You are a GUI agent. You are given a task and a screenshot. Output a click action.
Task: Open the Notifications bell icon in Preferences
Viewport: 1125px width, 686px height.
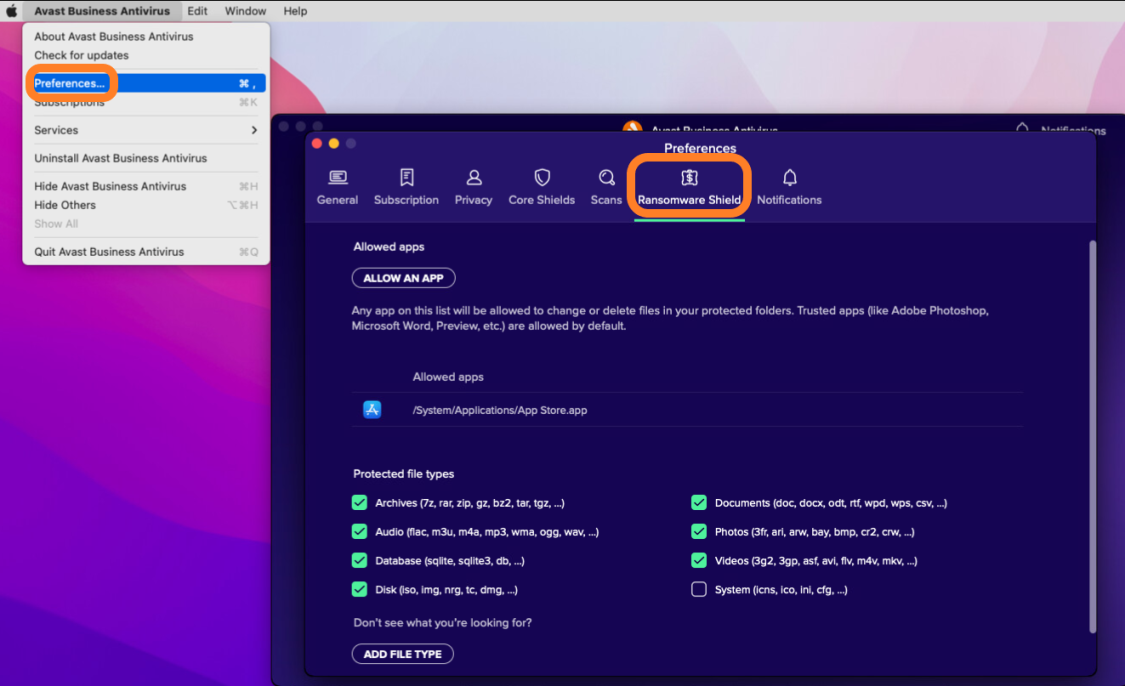point(789,177)
